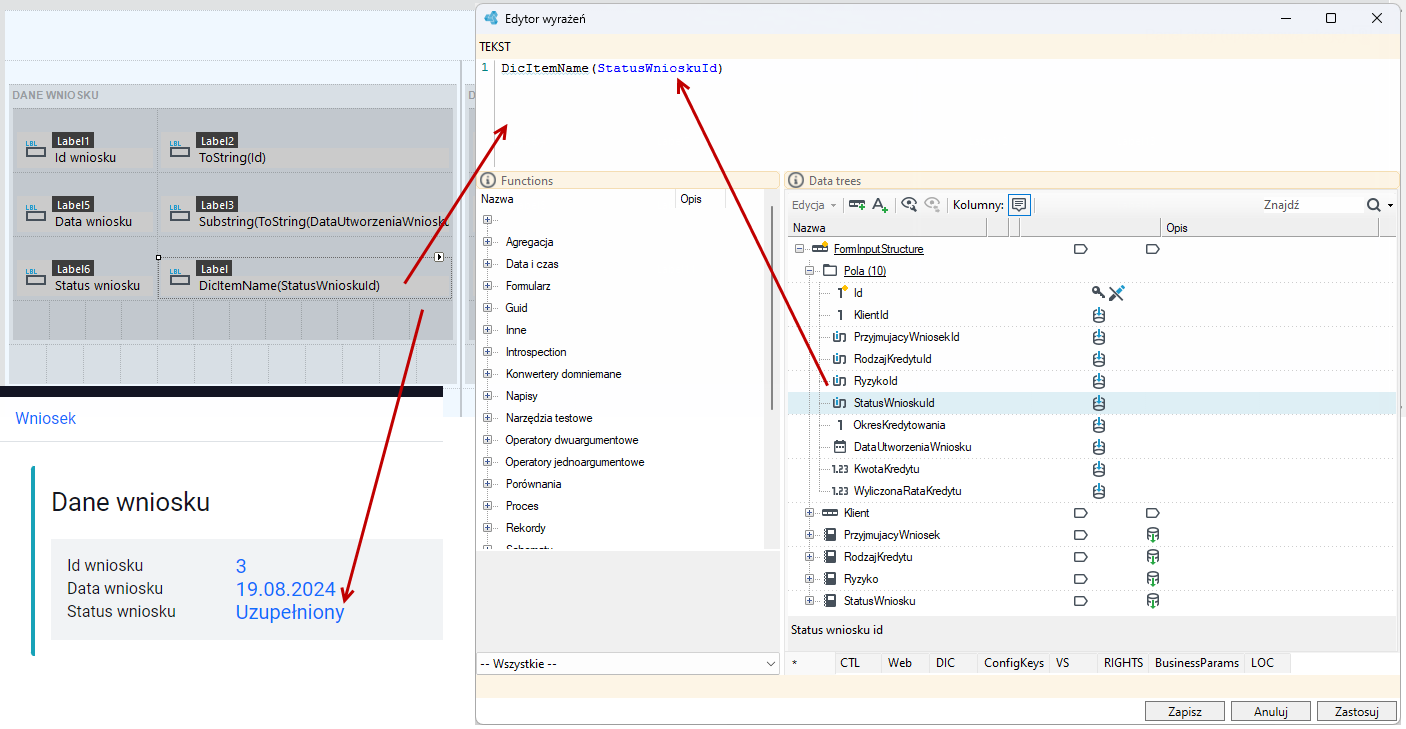This screenshot has width=1406, height=729.
Task: Collapse the FormInputStructure tree node
Action: pyautogui.click(x=799, y=249)
